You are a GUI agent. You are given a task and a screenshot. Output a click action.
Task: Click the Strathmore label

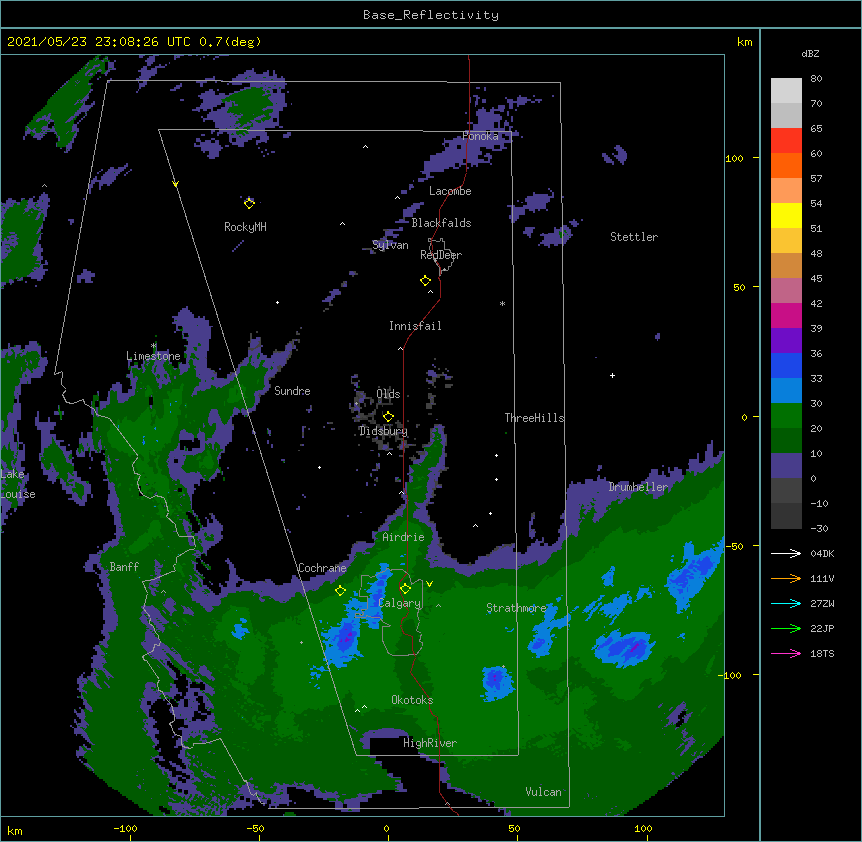pos(516,608)
